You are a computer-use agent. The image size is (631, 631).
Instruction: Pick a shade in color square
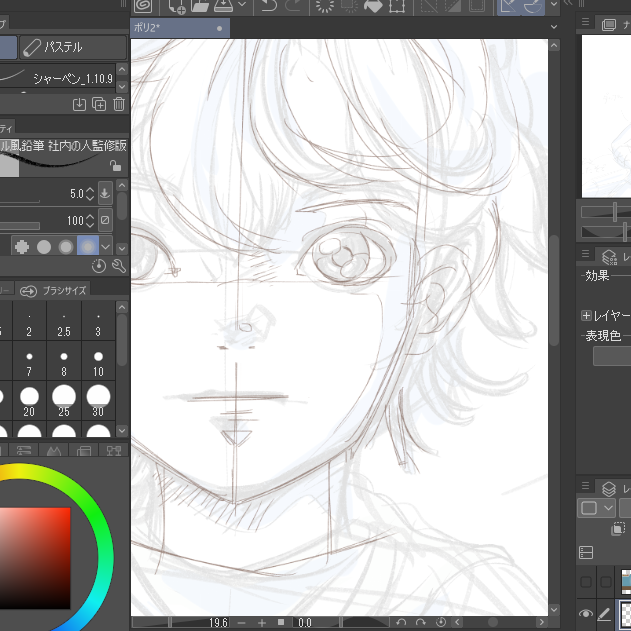[x=35, y=558]
